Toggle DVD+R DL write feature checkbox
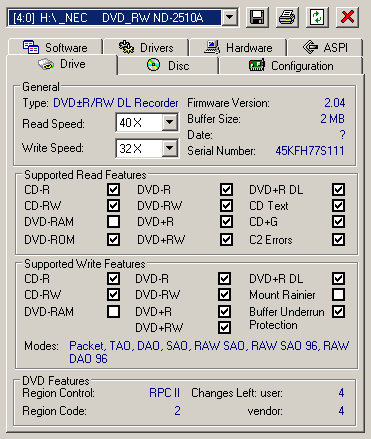Image resolution: width=371 pixels, height=439 pixels. click(338, 278)
